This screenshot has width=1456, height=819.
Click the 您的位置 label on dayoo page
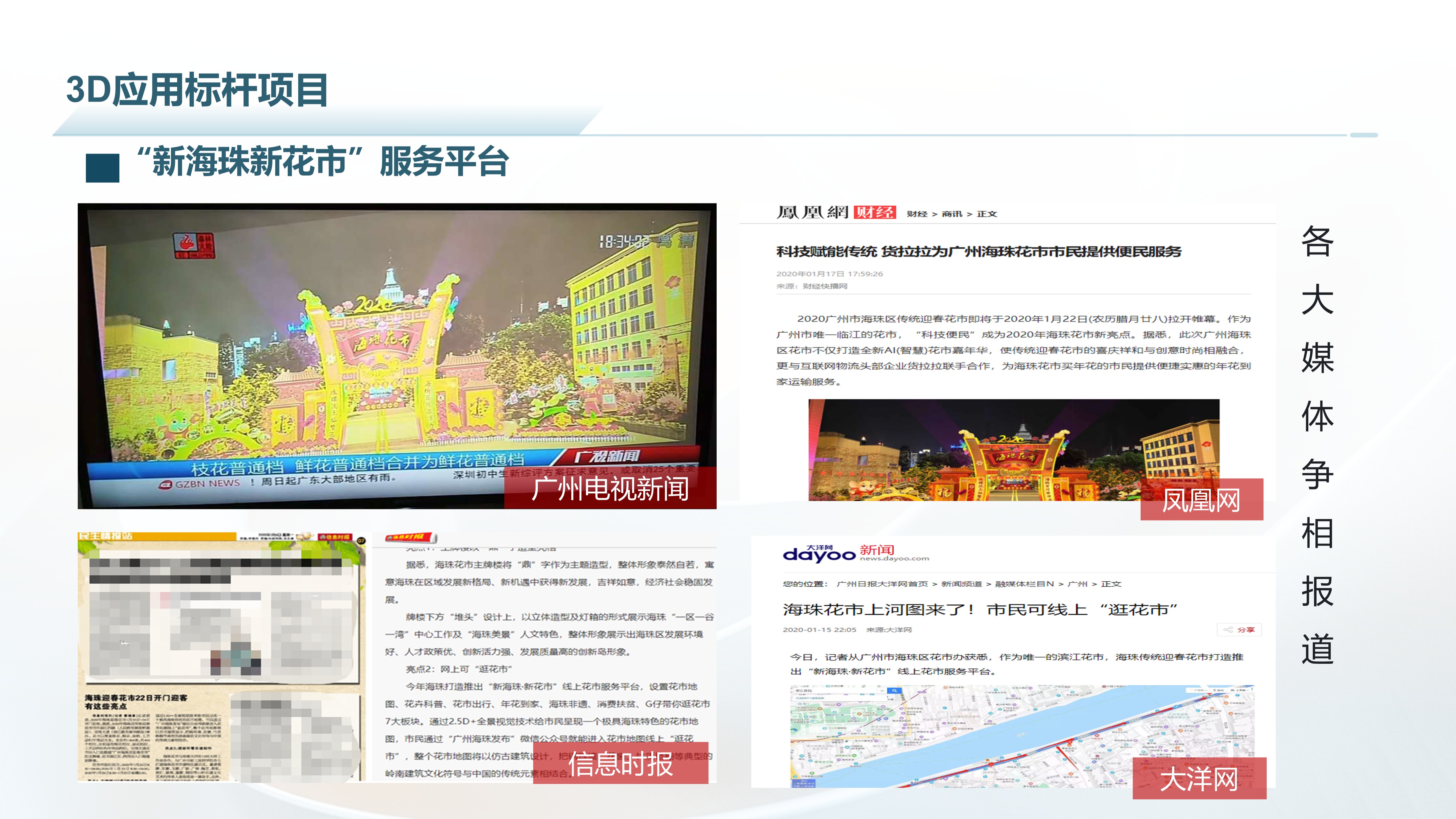click(805, 584)
